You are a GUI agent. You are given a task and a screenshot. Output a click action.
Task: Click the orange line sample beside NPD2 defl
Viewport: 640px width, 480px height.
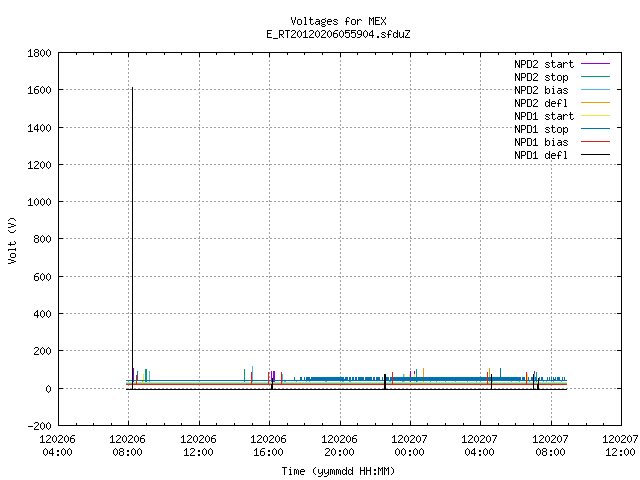[x=595, y=102]
